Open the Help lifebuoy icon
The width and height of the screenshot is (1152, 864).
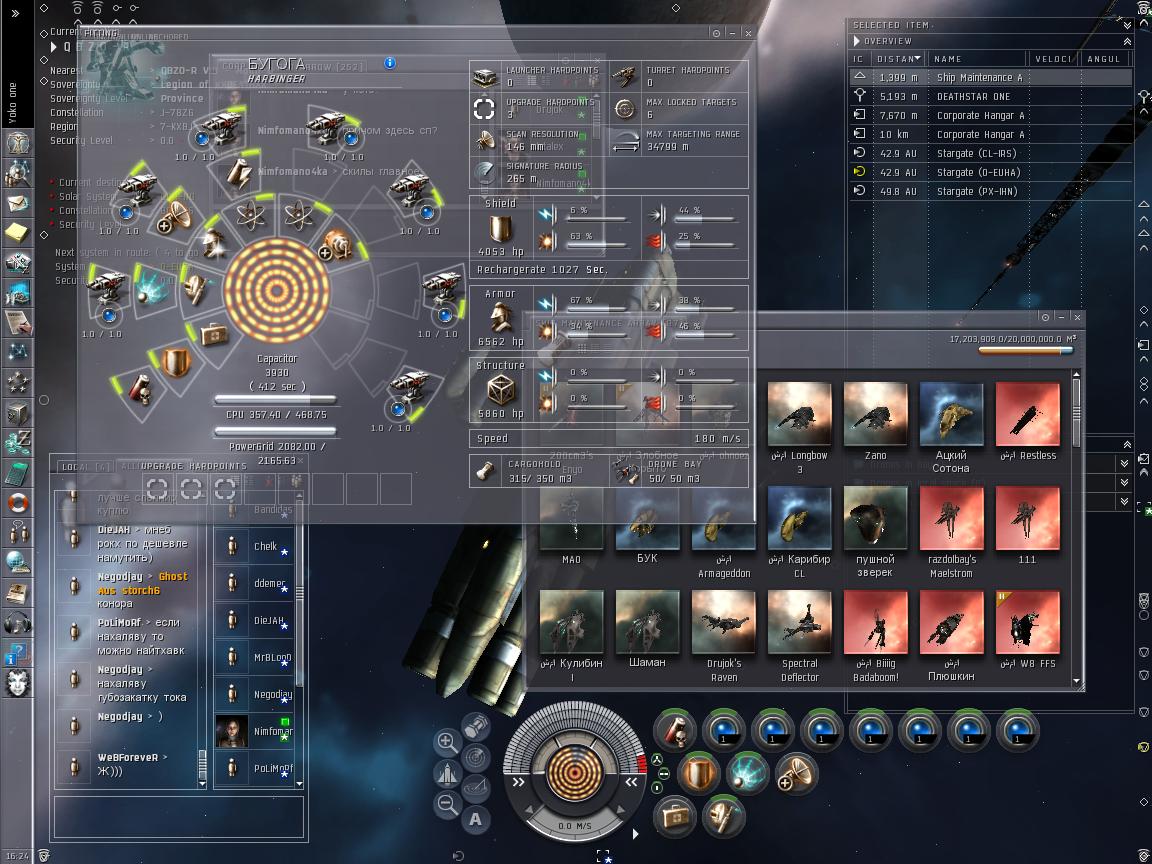pos(16,503)
